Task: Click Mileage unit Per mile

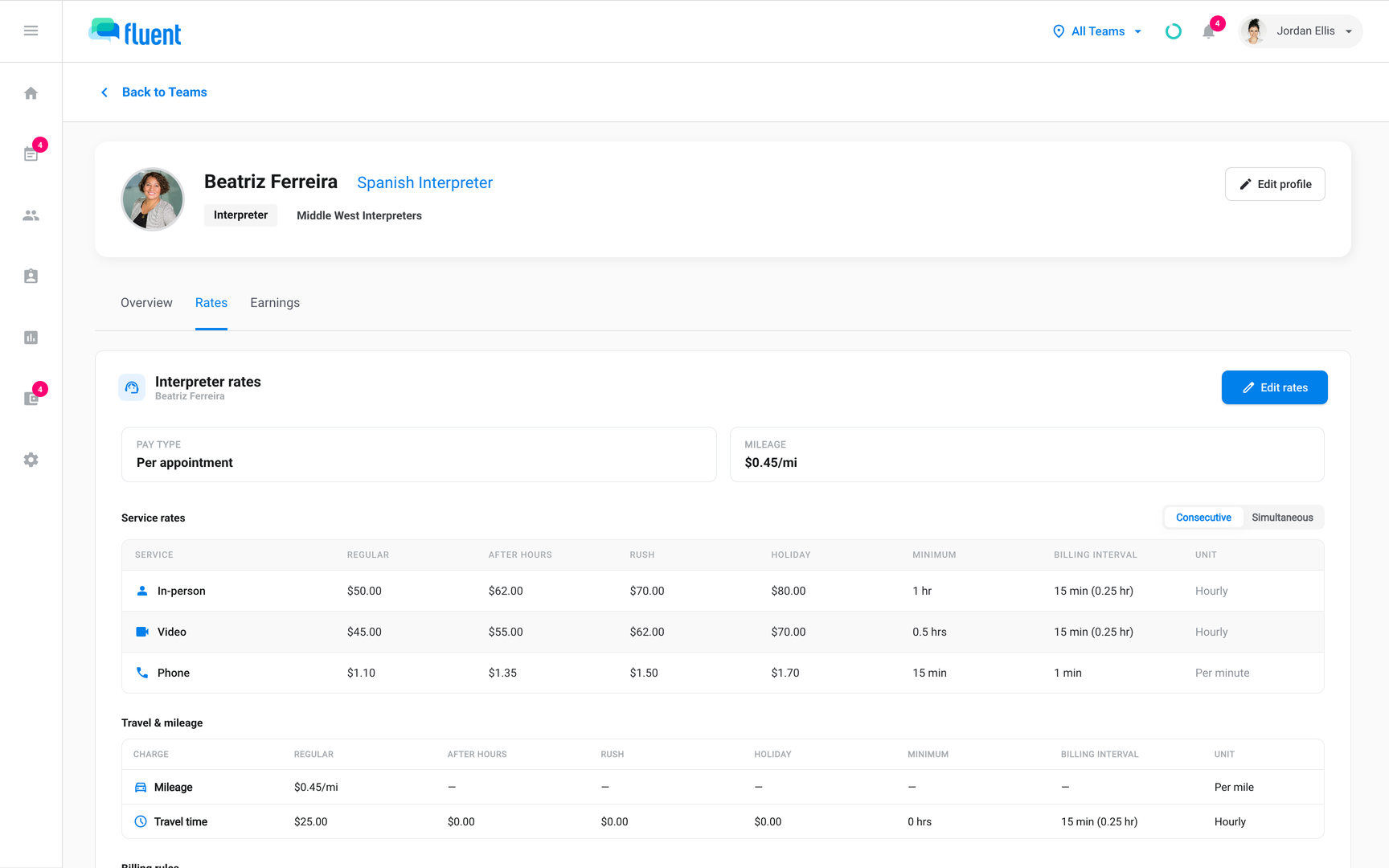Action: tap(1234, 788)
